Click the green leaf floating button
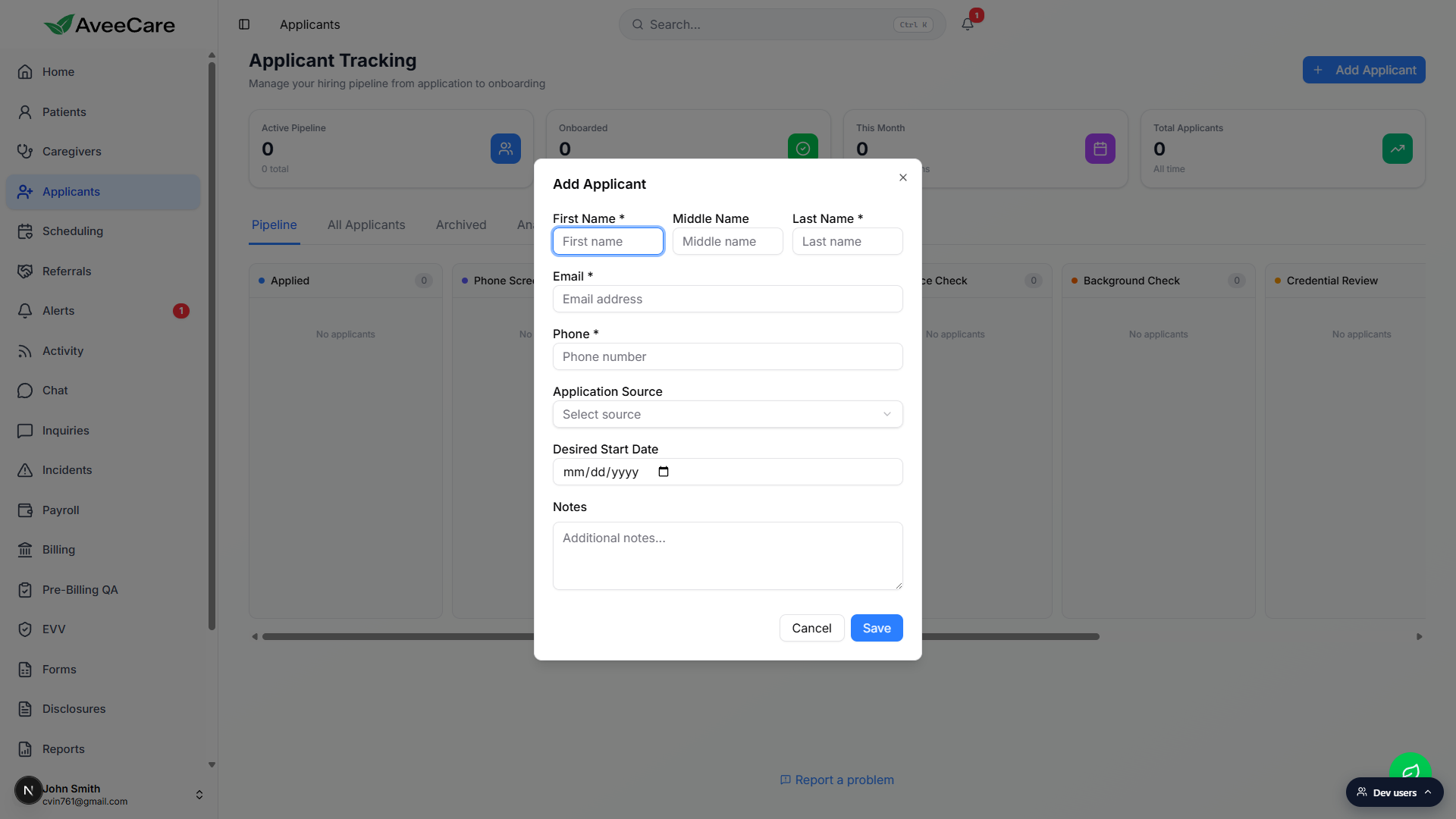The height and width of the screenshot is (819, 1456). [1410, 767]
